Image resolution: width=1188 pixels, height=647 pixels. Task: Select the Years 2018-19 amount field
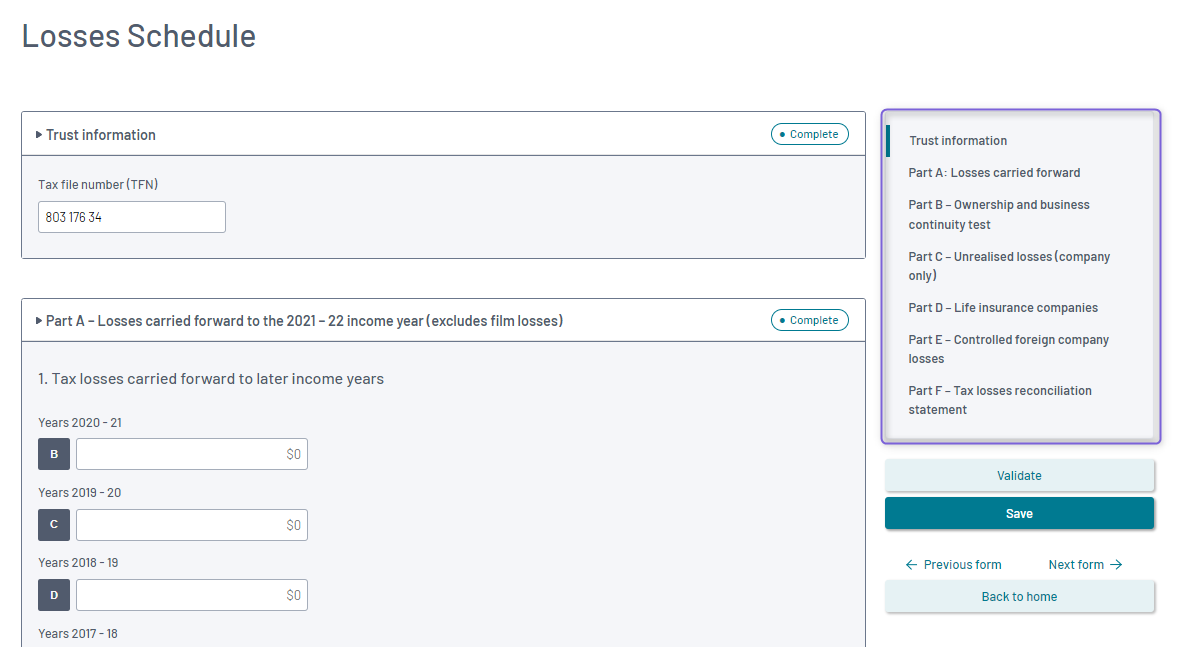tap(192, 595)
